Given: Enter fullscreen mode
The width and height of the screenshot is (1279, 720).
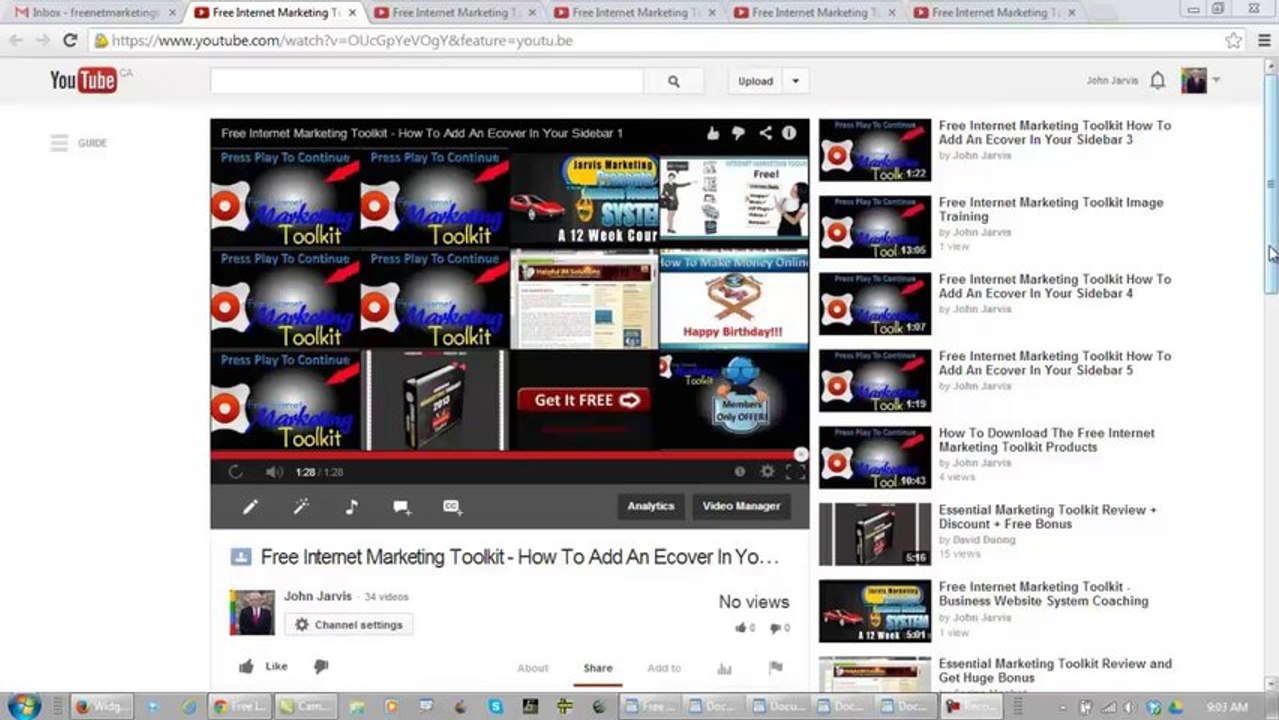Looking at the screenshot, I should [x=795, y=472].
